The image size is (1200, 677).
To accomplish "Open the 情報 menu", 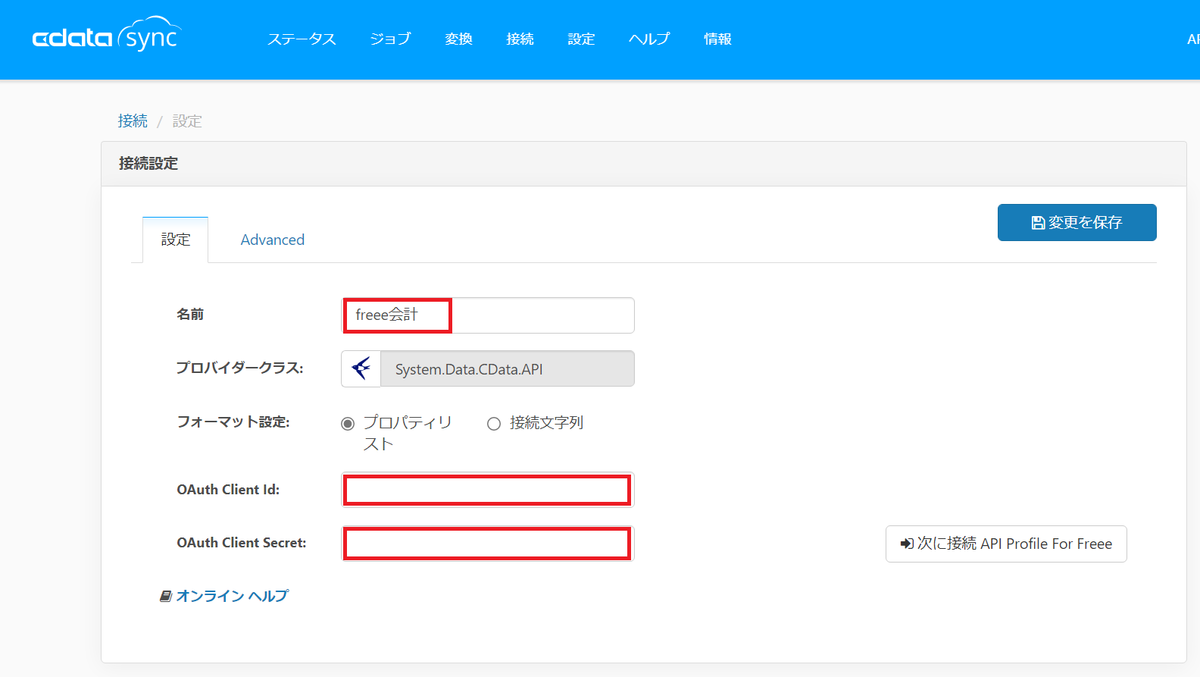I will click(718, 39).
